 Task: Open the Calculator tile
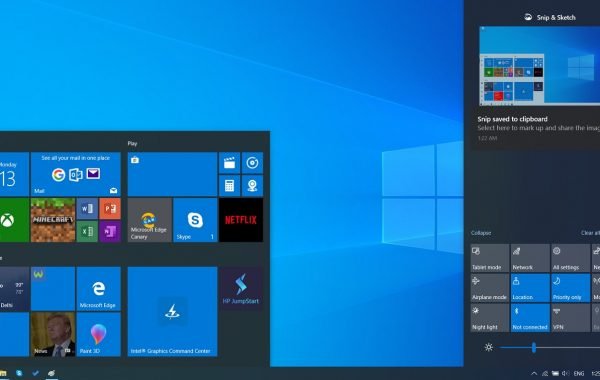coord(230,186)
